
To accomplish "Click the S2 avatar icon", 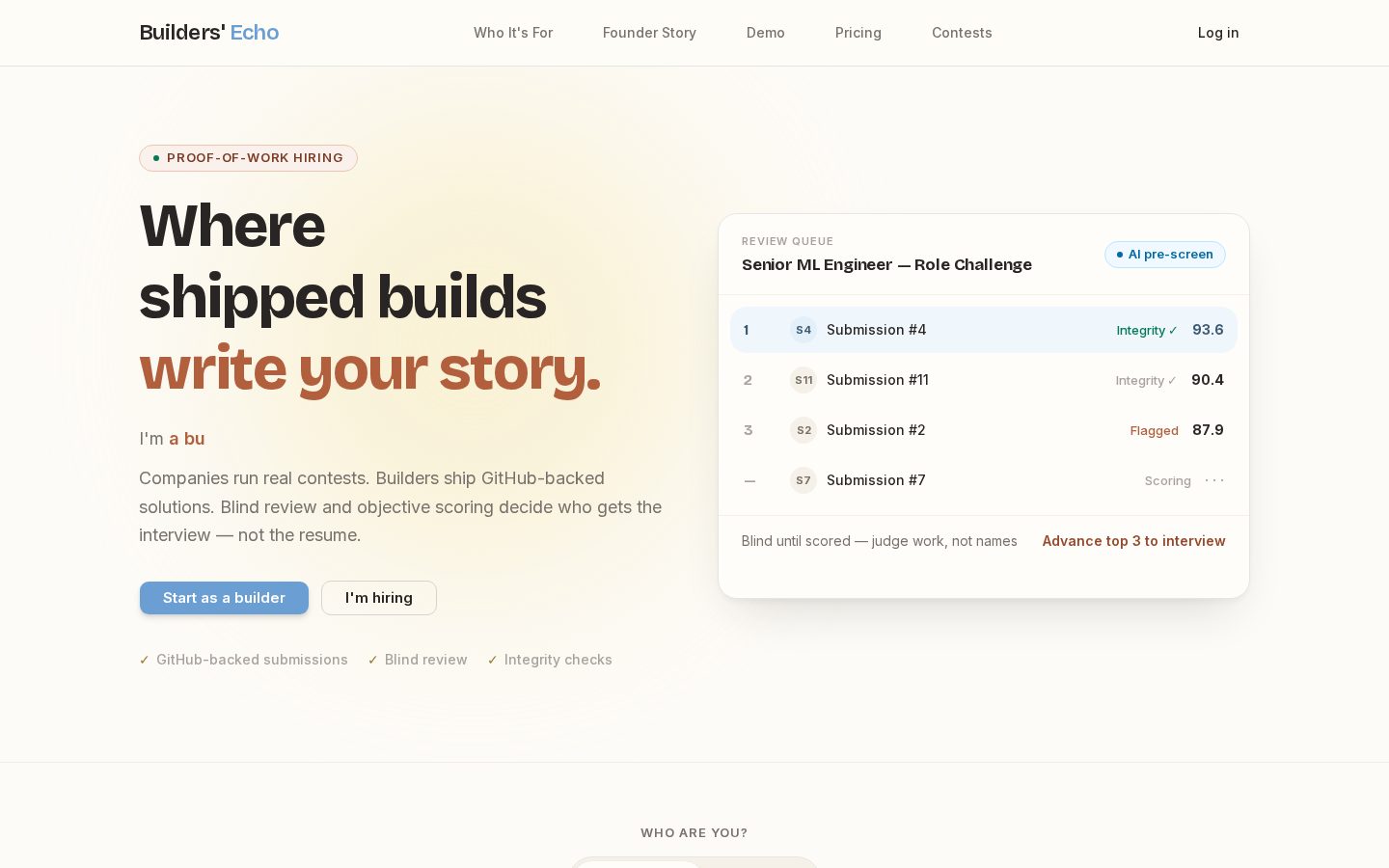I will (x=803, y=430).
